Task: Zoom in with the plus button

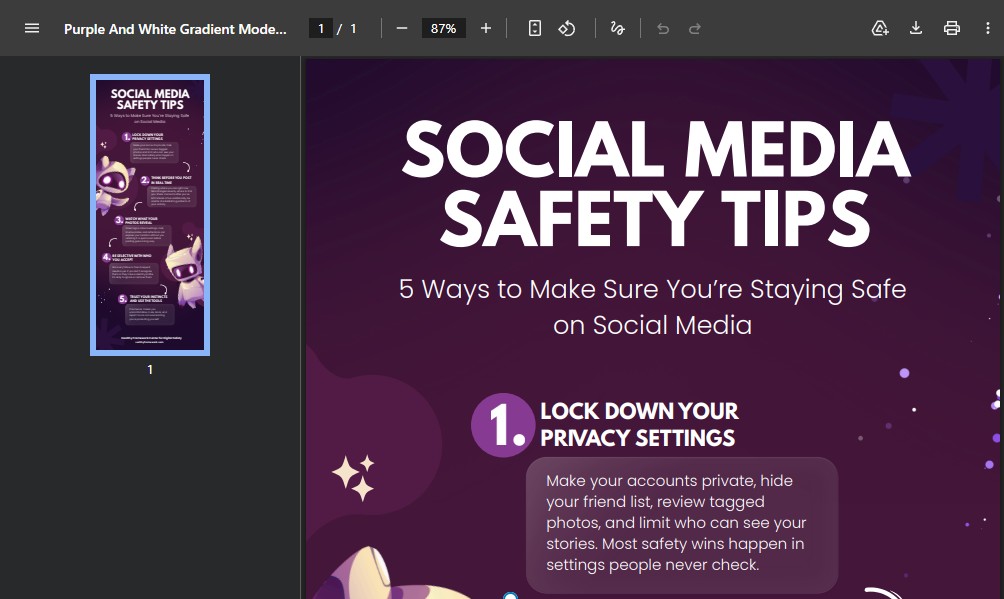Action: point(485,28)
